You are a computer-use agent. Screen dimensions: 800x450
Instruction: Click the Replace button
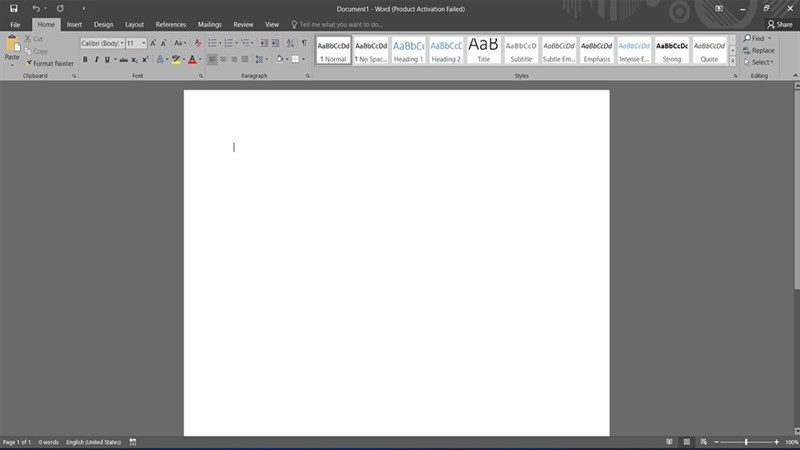point(759,50)
